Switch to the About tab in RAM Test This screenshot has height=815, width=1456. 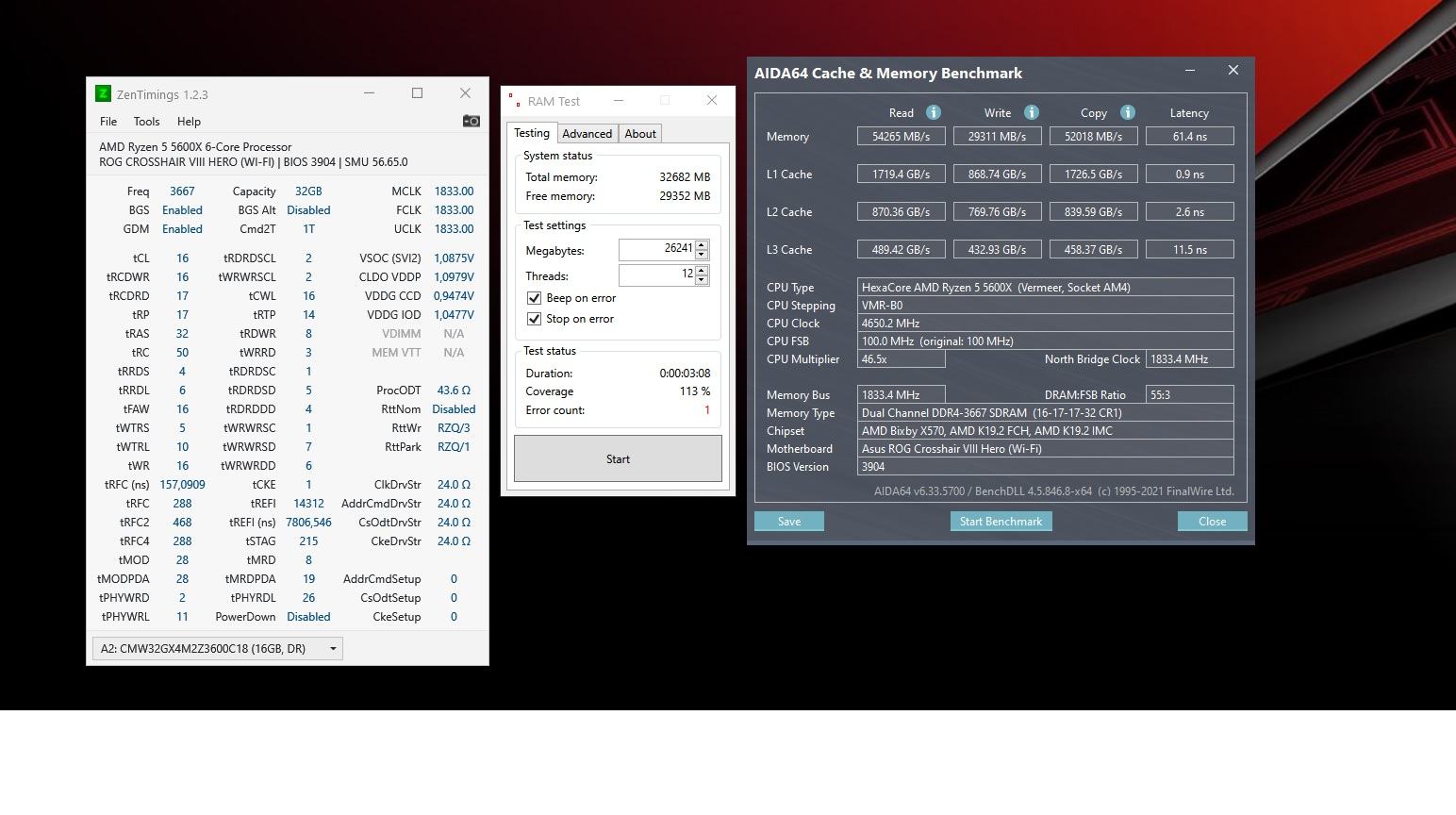(640, 134)
